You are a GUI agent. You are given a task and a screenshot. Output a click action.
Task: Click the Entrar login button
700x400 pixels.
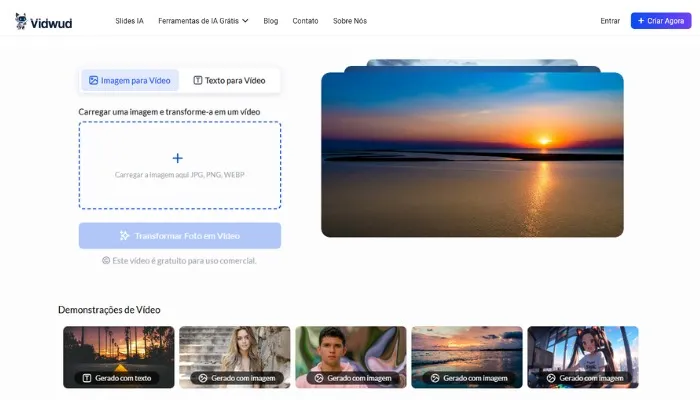pyautogui.click(x=610, y=20)
